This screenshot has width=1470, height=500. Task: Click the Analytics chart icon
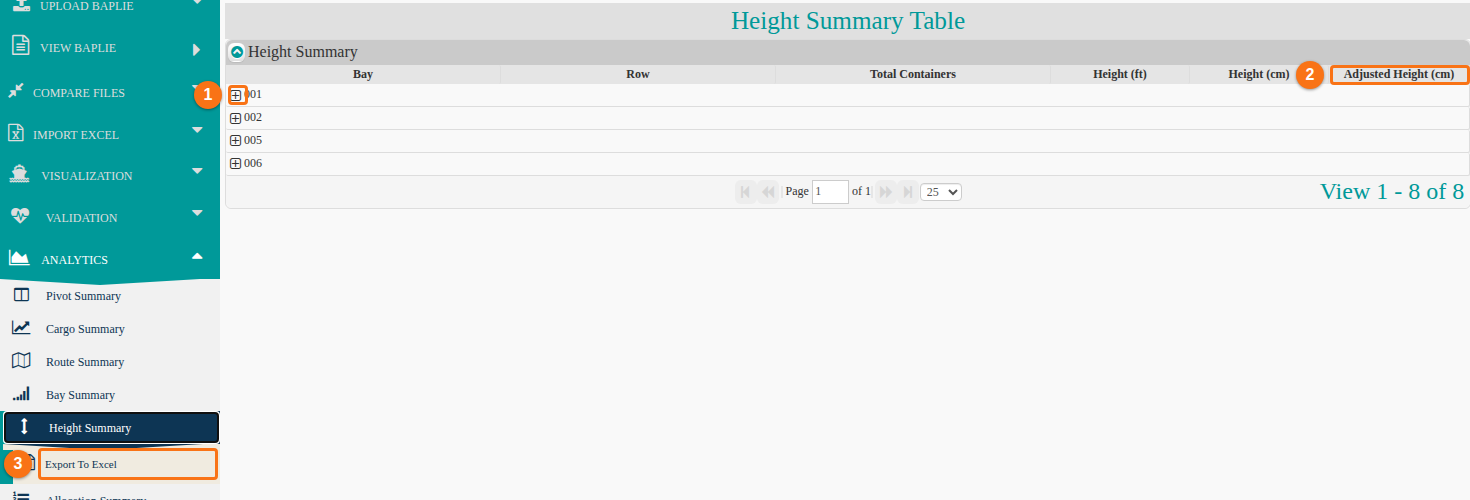tap(19, 258)
